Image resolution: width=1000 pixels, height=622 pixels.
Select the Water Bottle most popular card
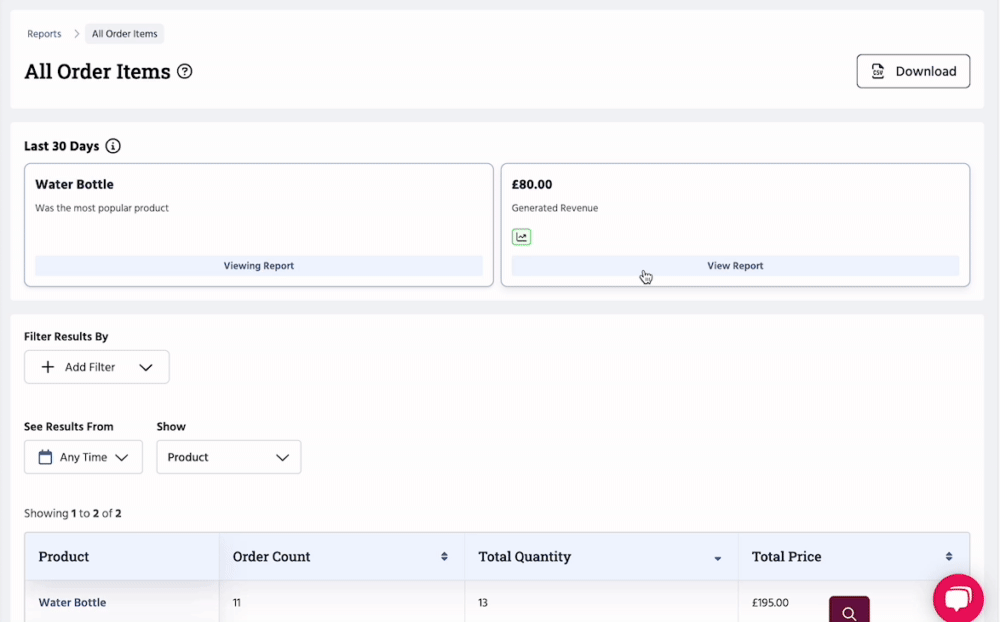tap(258, 200)
